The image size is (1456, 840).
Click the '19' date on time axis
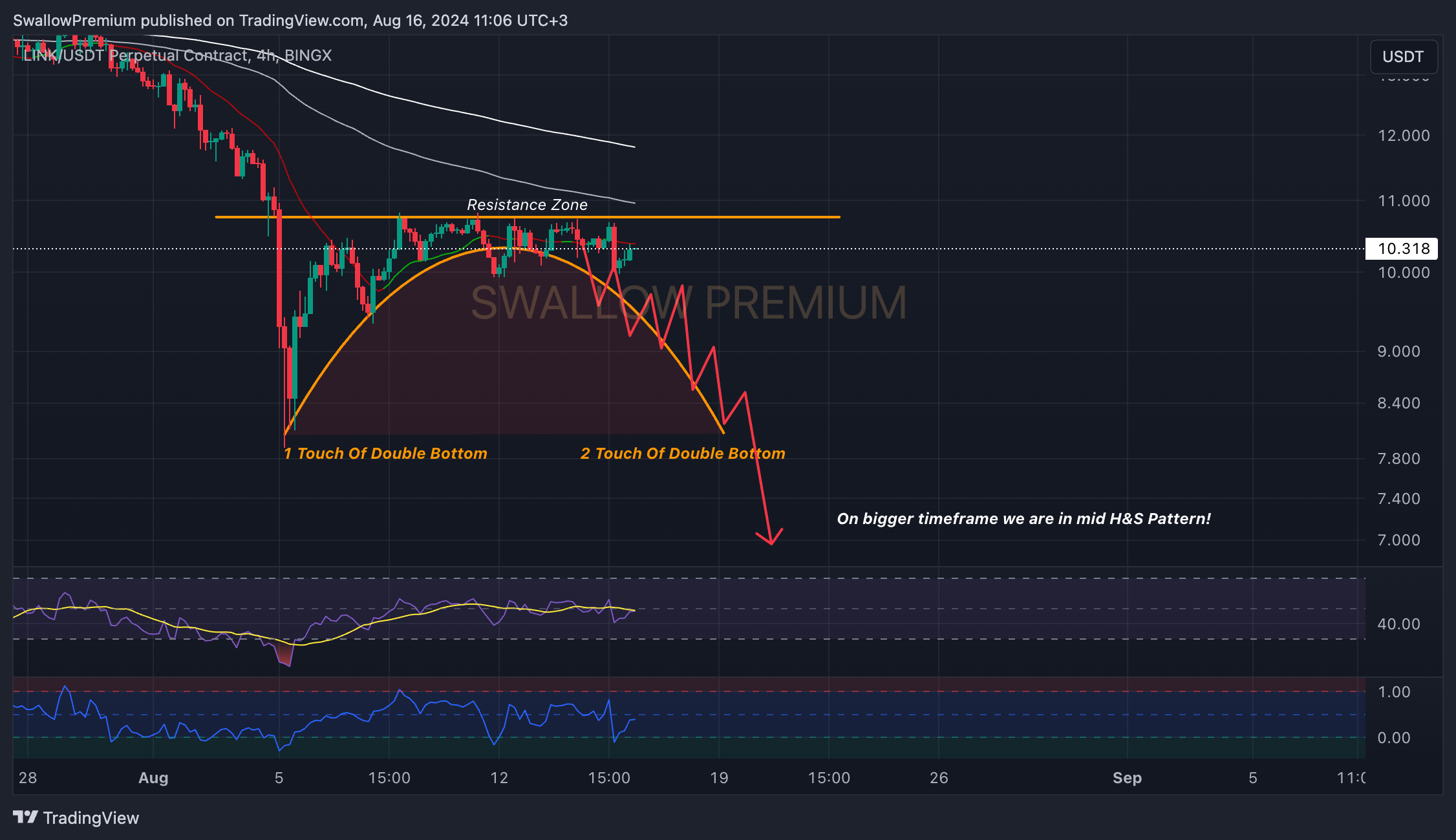(x=719, y=778)
